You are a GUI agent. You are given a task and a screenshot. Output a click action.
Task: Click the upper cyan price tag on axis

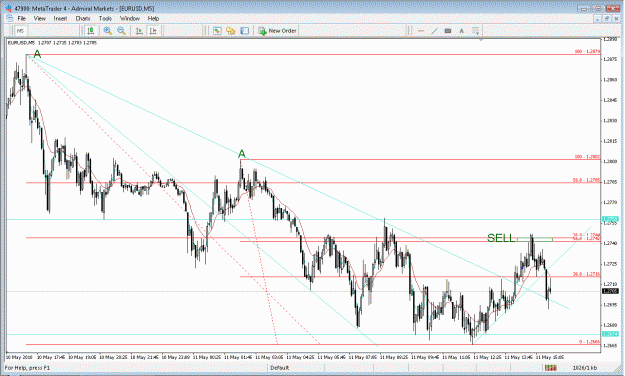coord(610,219)
